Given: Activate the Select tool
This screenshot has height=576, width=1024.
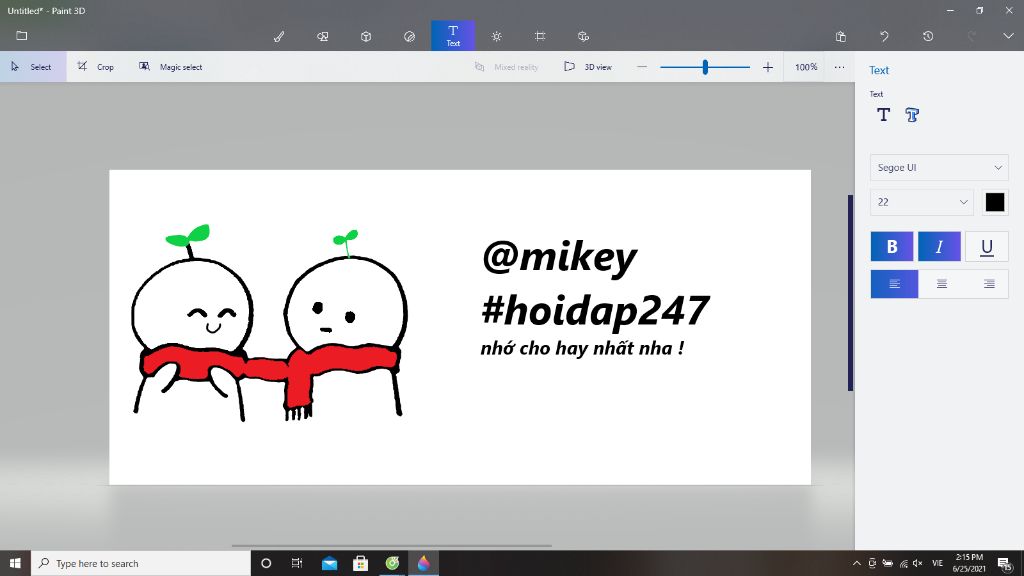Looking at the screenshot, I should click(x=33, y=67).
